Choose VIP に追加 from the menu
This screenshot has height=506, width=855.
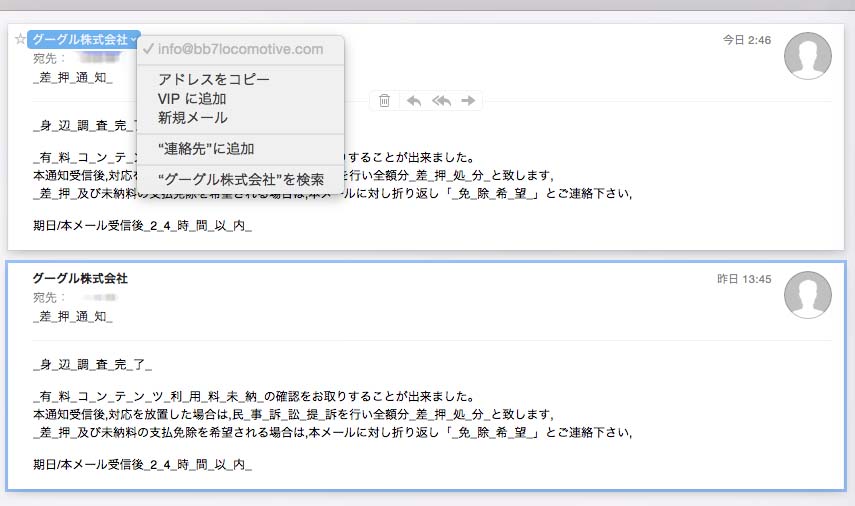click(x=191, y=99)
